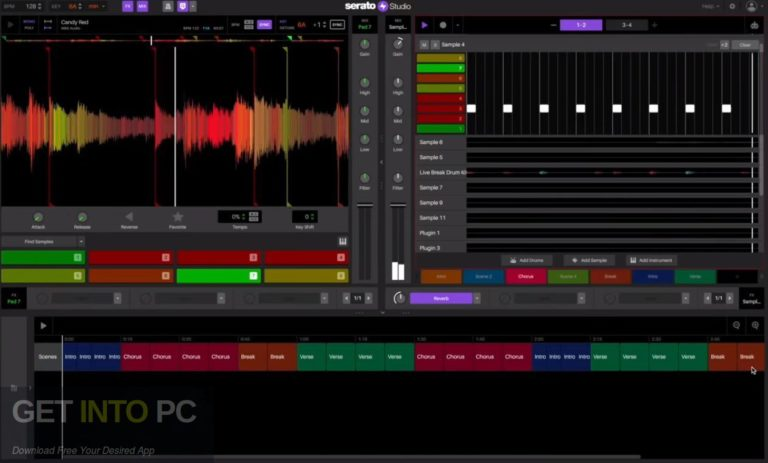Image resolution: width=768 pixels, height=463 pixels.
Task: Click the Clear pattern button
Action: pyautogui.click(x=744, y=45)
